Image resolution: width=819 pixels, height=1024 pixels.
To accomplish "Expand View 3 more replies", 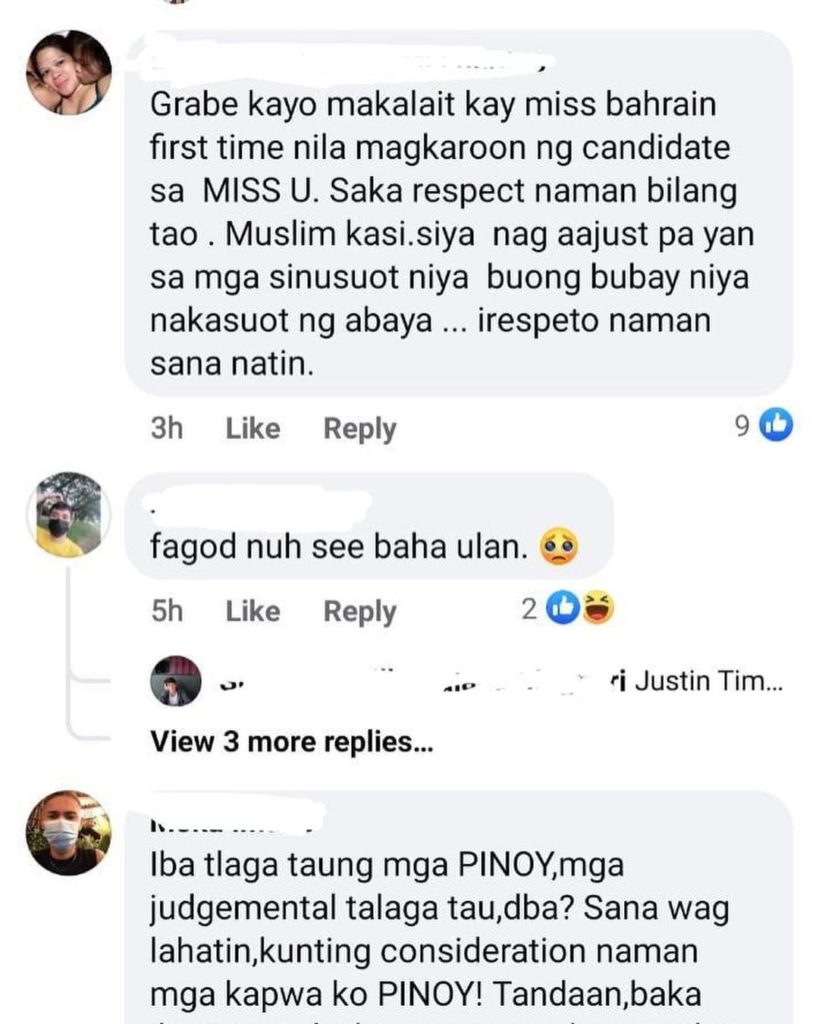I will [x=291, y=742].
